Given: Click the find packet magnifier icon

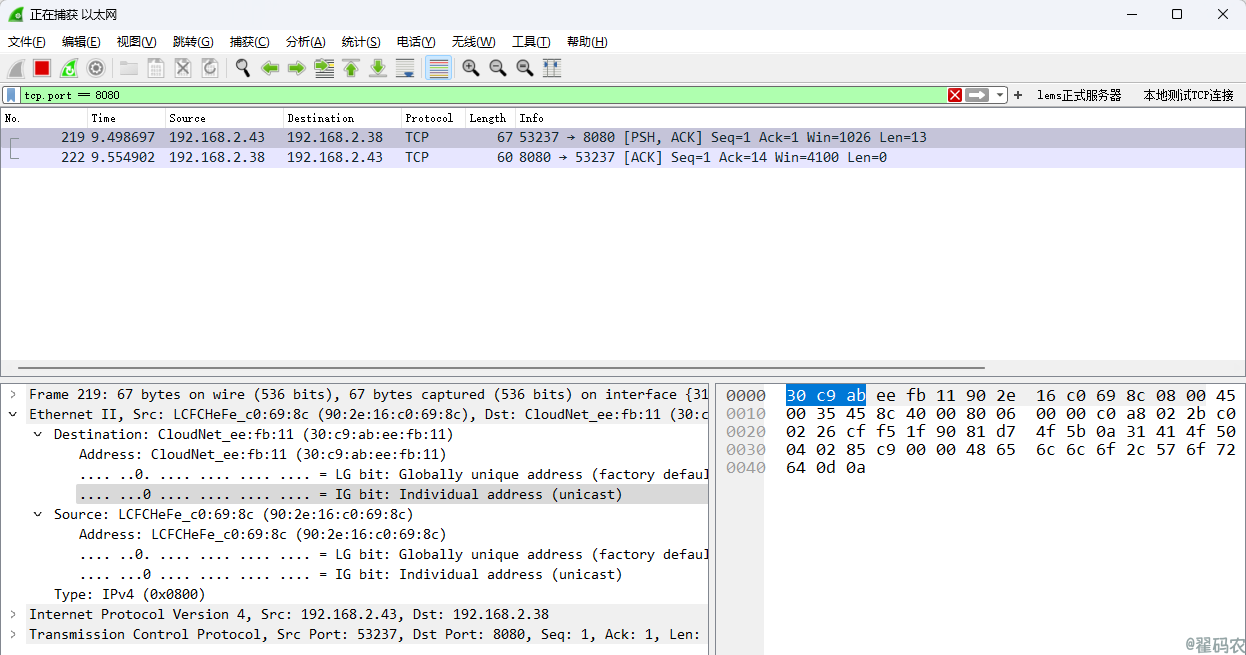Looking at the screenshot, I should tap(243, 68).
